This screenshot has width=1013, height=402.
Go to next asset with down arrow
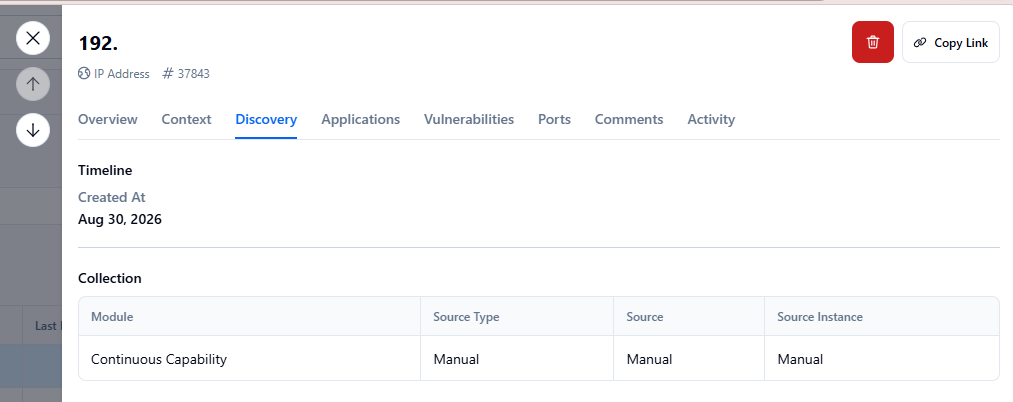(x=33, y=130)
